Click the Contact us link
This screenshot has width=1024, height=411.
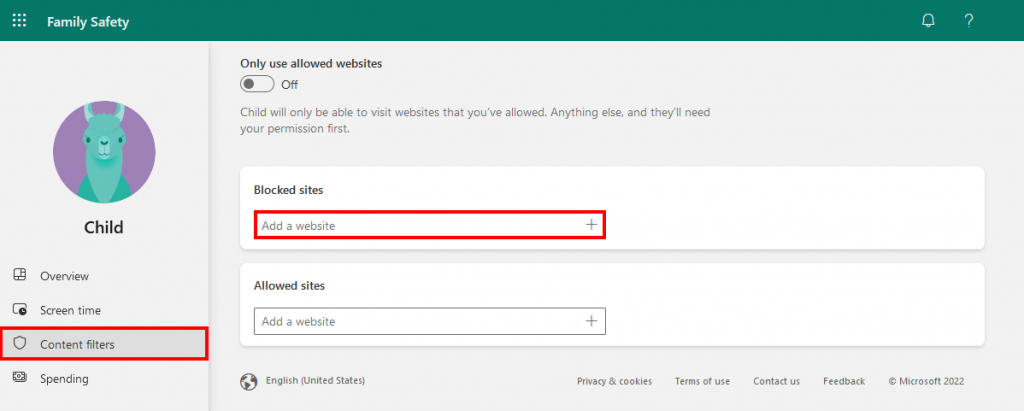tap(776, 381)
